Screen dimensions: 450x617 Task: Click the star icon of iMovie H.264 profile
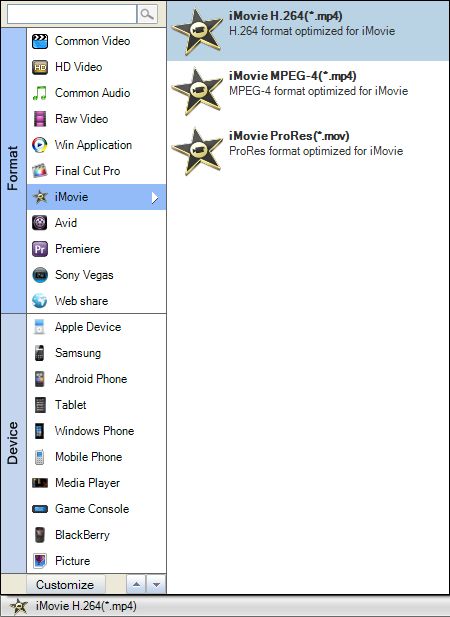tap(197, 32)
